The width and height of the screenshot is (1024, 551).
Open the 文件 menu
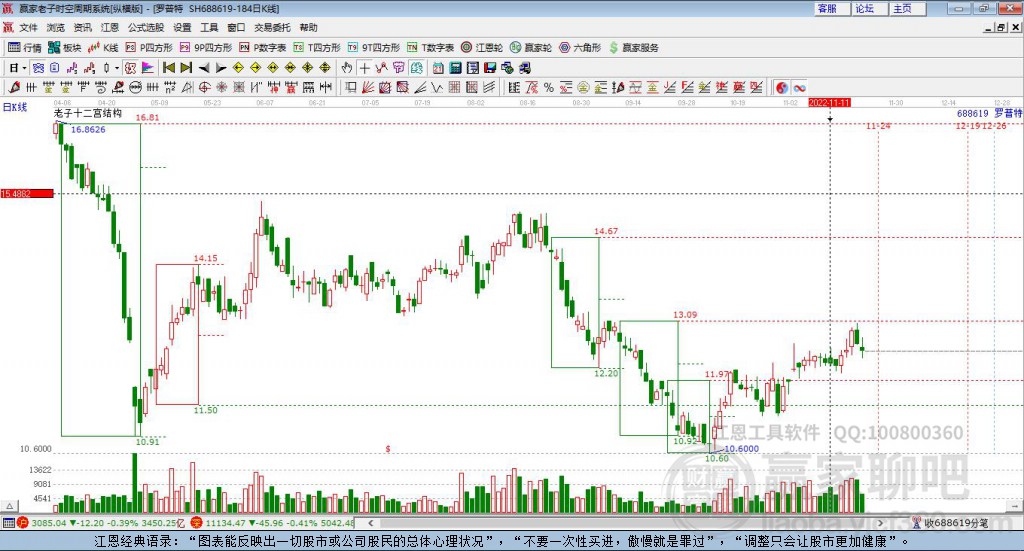[28, 27]
